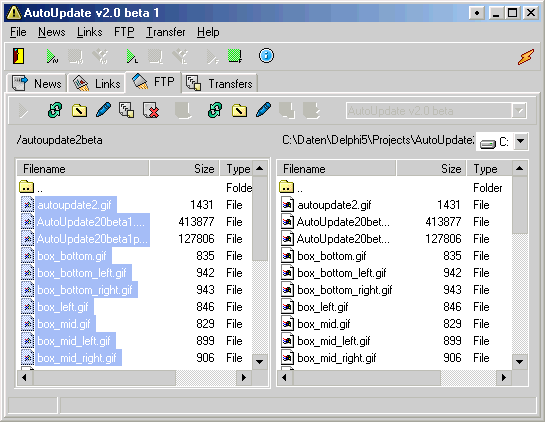
Task: Sort local list by Size column
Action: click(431, 169)
